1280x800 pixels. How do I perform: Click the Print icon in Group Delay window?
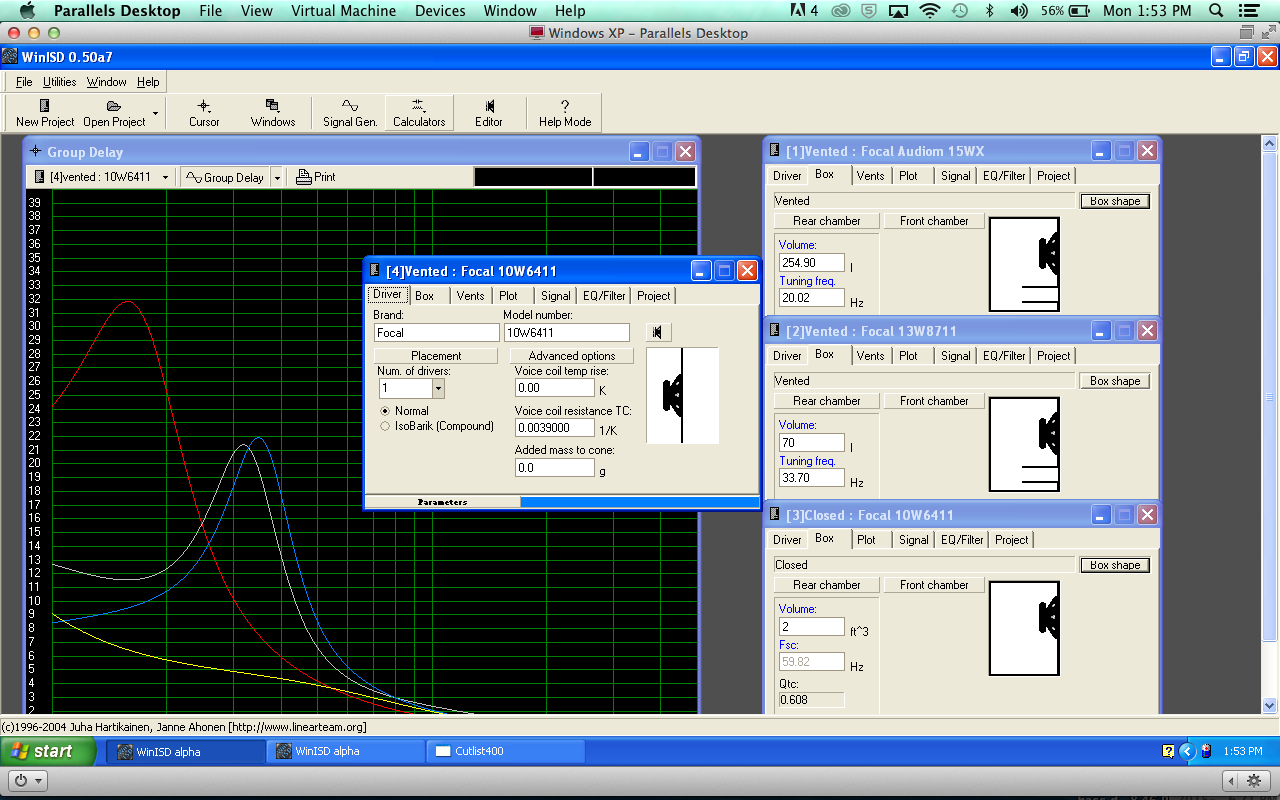(x=316, y=177)
